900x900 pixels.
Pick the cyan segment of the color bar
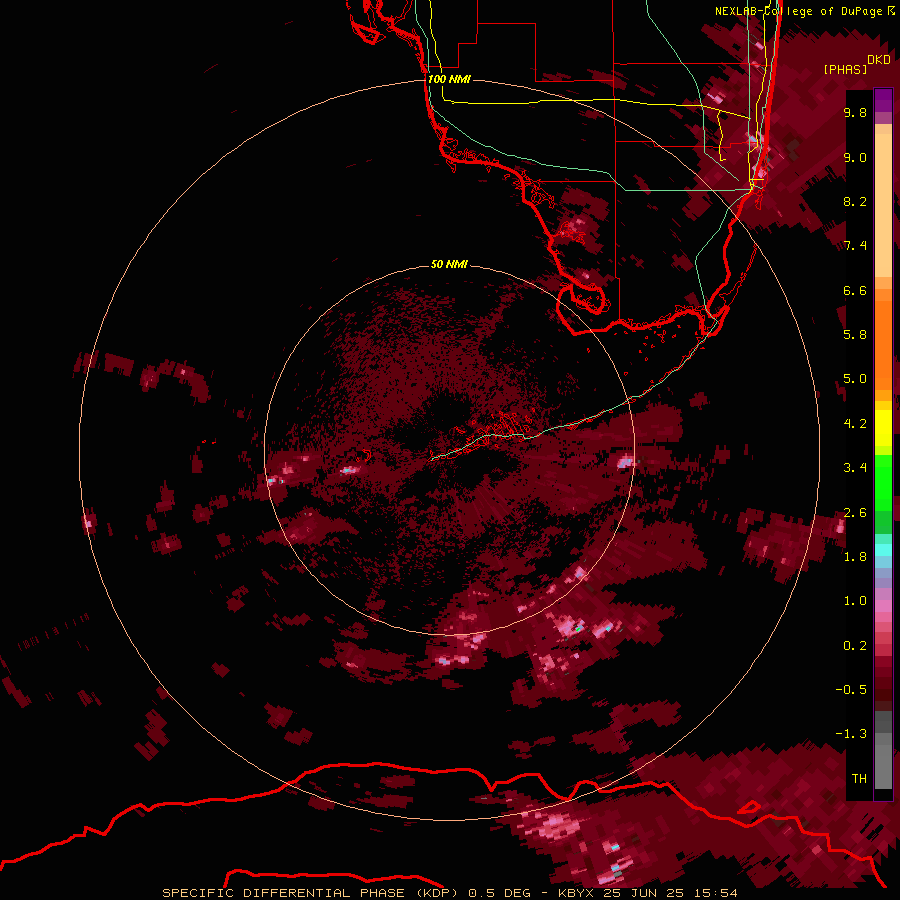[x=883, y=550]
